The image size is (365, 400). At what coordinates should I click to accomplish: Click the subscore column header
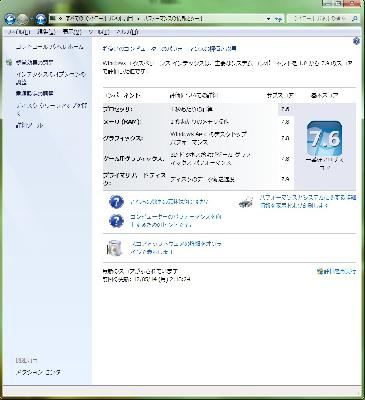coord(280,96)
